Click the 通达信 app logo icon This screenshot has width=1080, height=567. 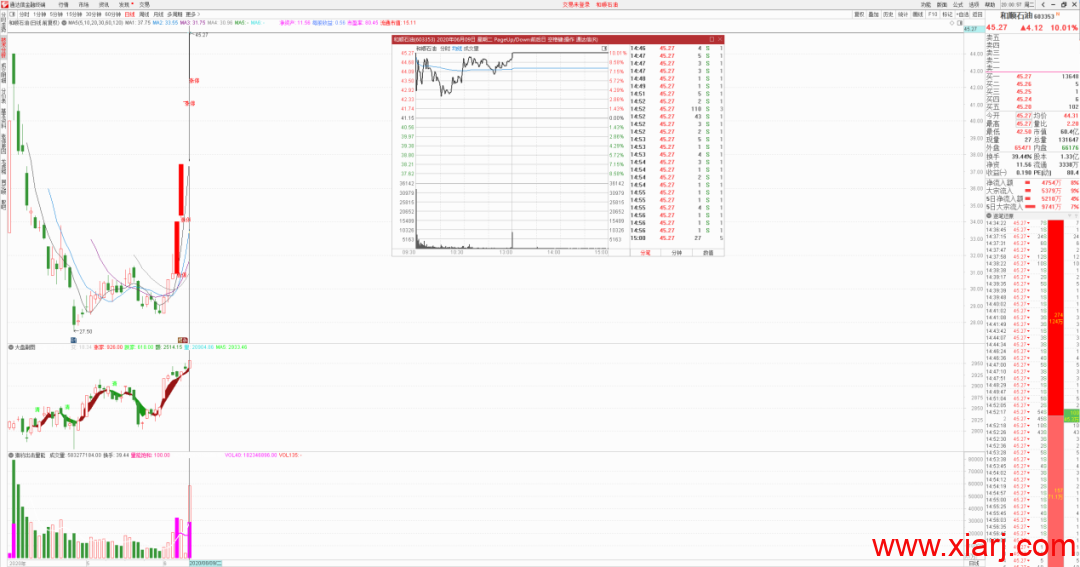(x=4, y=4)
